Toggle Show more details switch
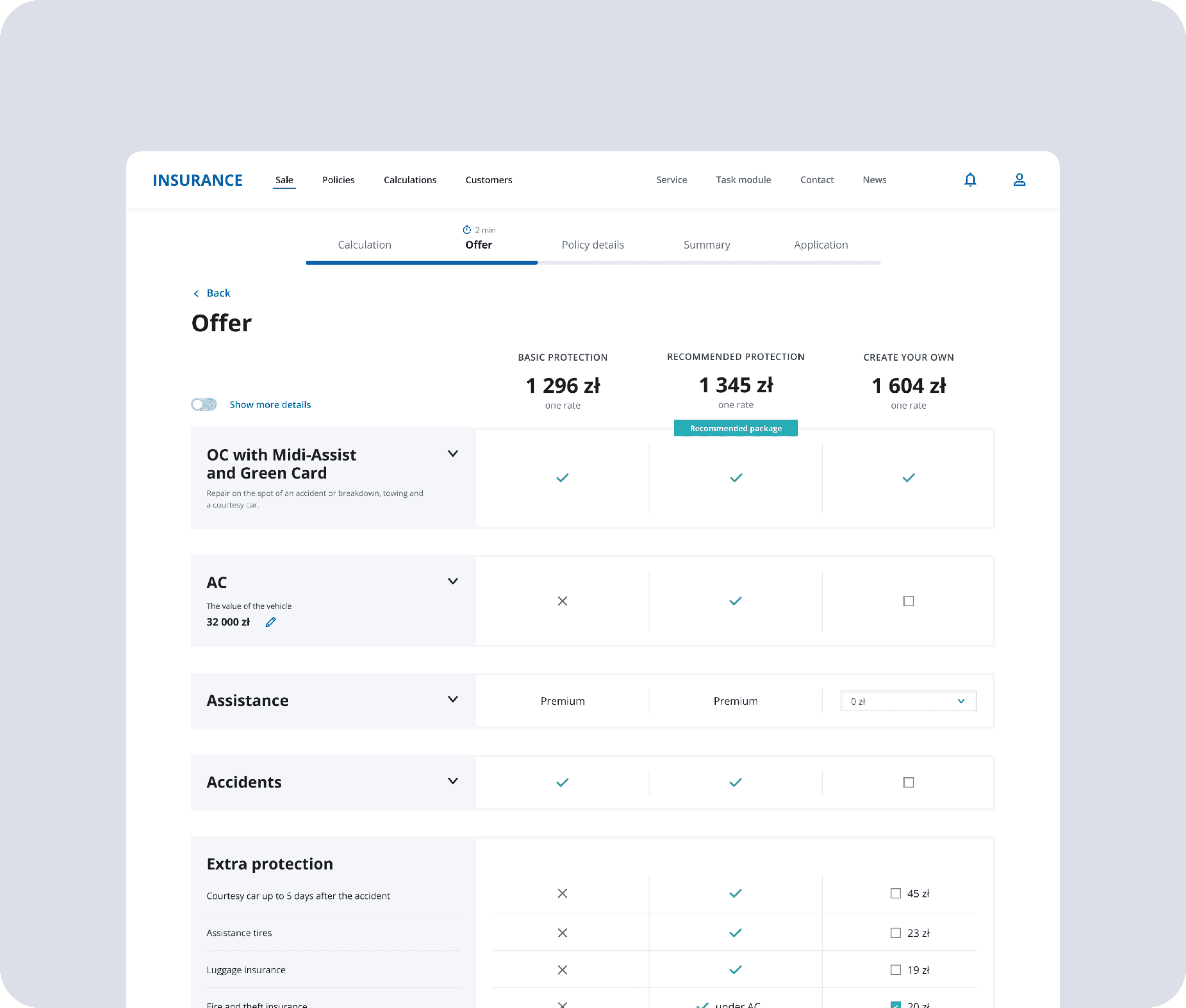1186x1008 pixels. click(x=204, y=405)
